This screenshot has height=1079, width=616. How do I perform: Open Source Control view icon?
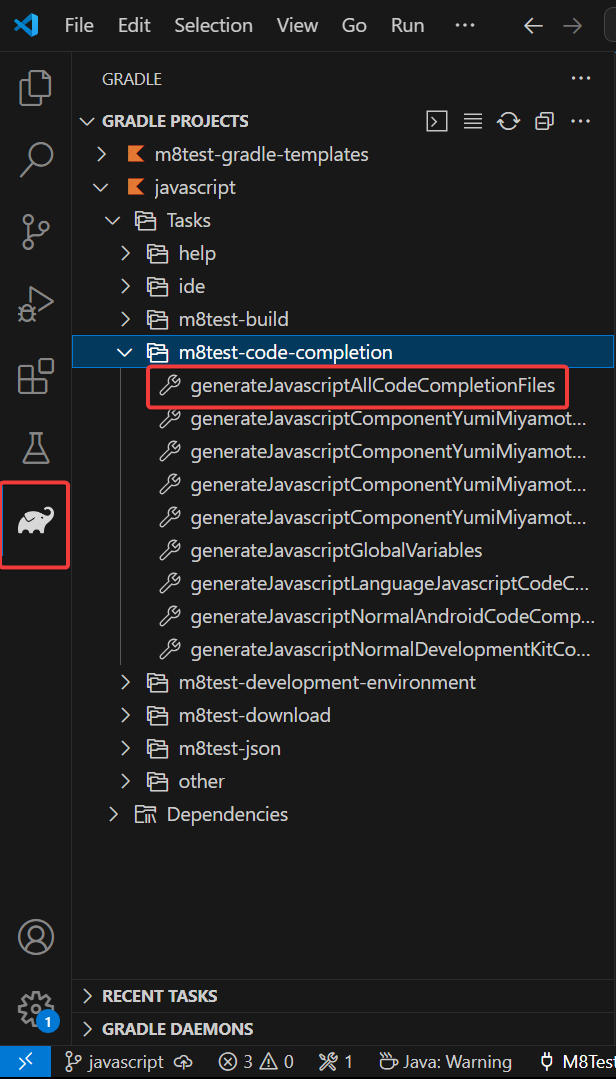36,231
